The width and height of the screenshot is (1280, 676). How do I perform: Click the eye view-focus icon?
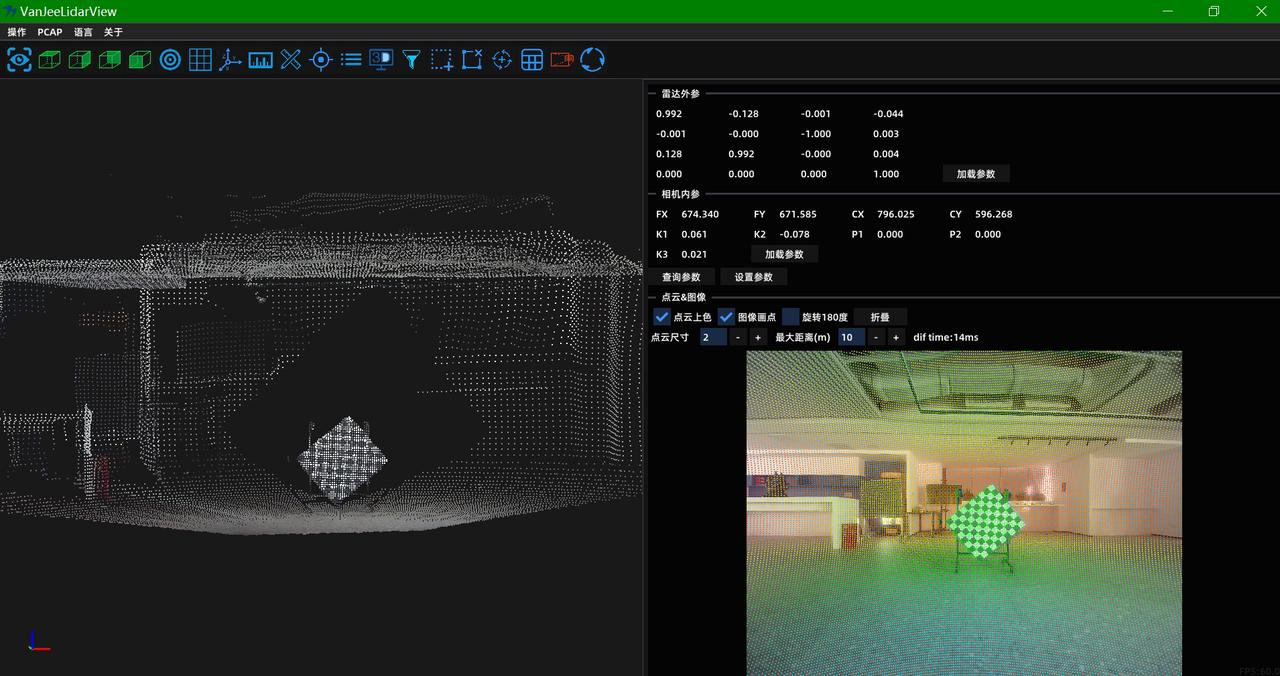(19, 60)
